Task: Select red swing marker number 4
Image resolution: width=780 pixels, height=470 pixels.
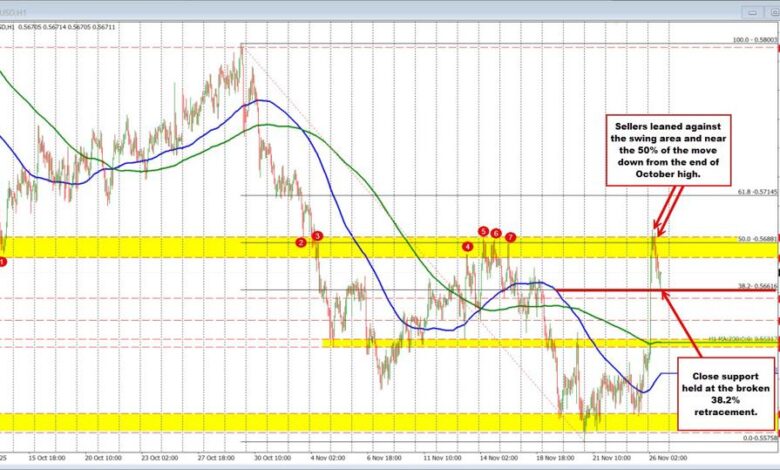Action: (x=467, y=246)
